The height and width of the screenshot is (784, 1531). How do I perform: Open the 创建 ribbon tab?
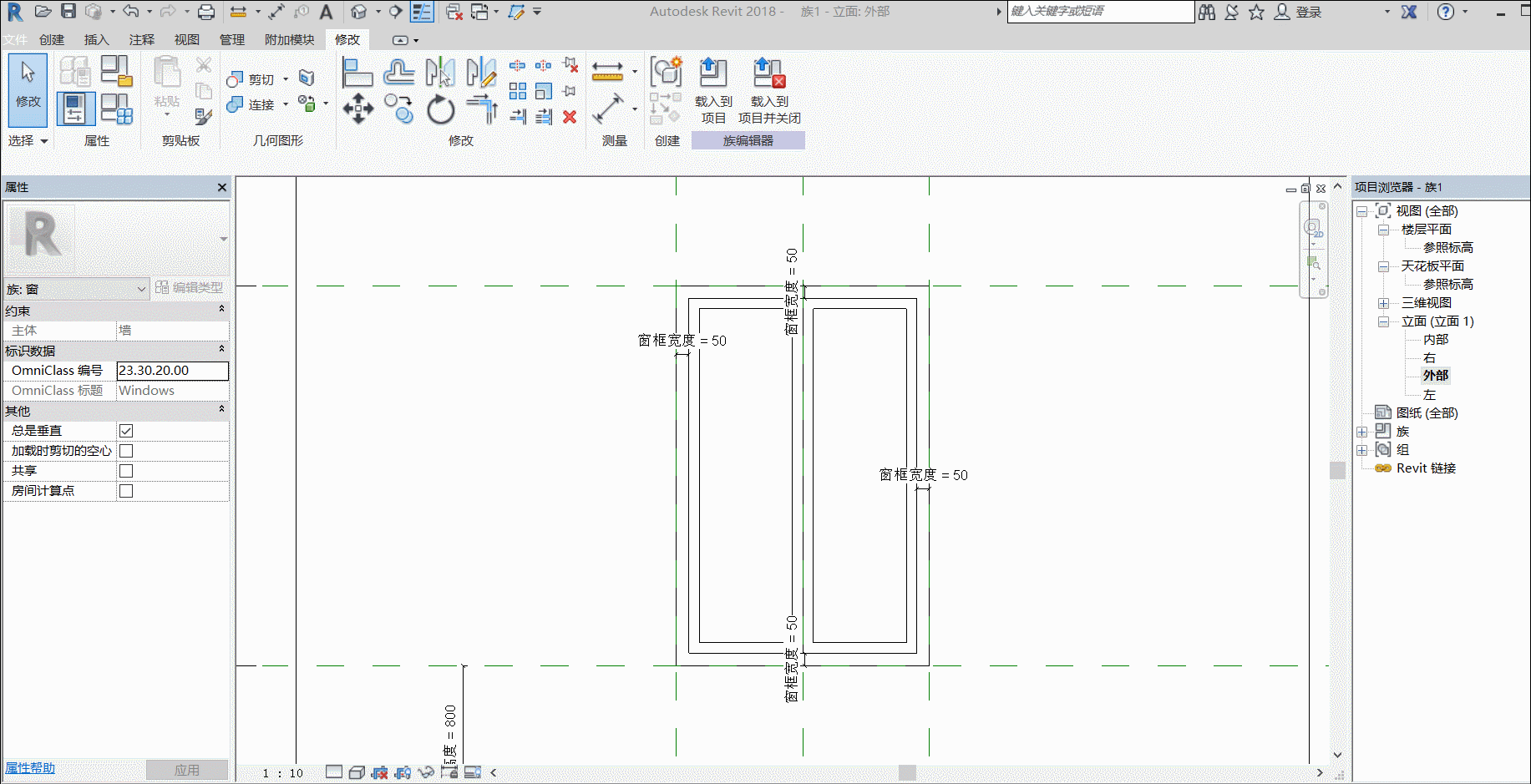pyautogui.click(x=52, y=39)
